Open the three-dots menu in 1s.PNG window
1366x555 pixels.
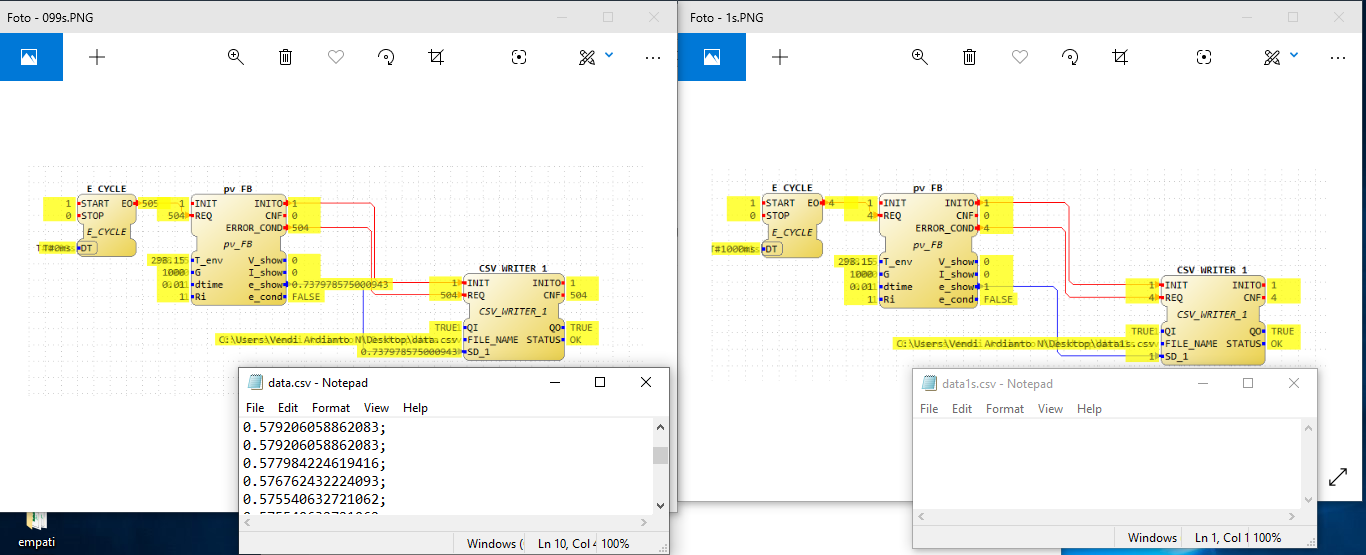click(1337, 57)
